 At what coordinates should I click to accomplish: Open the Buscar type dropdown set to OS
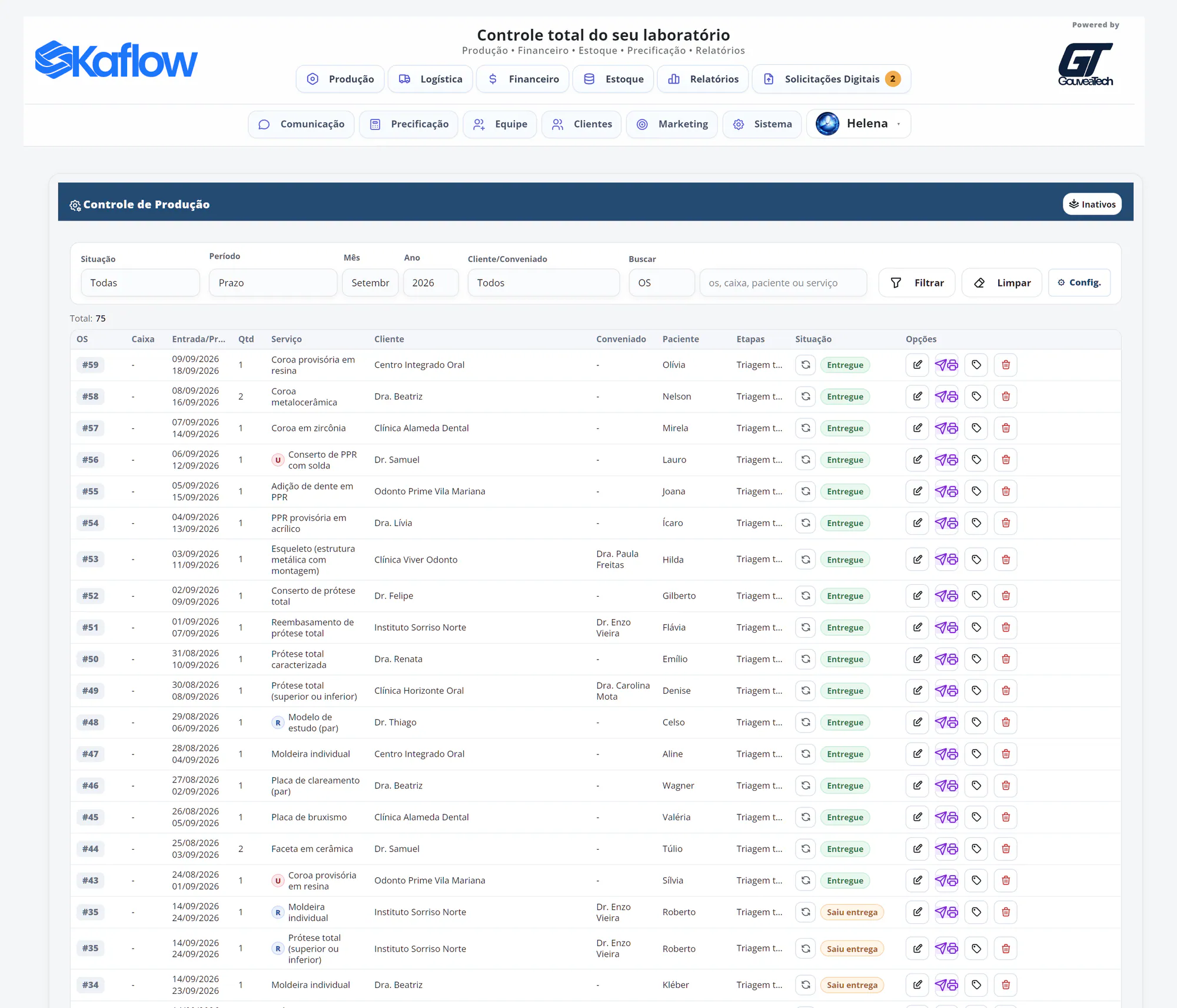pos(661,283)
